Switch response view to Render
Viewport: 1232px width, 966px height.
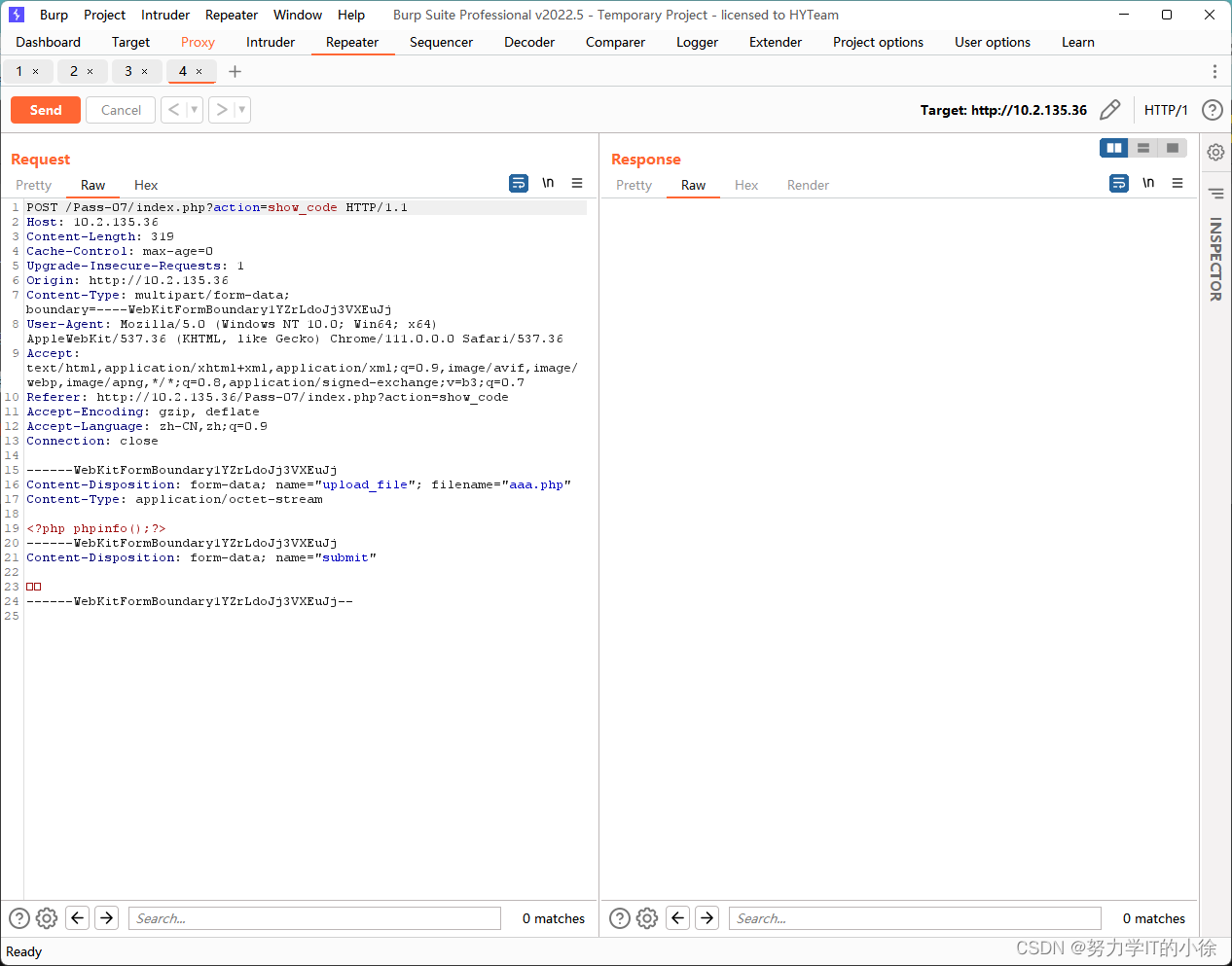tap(808, 185)
